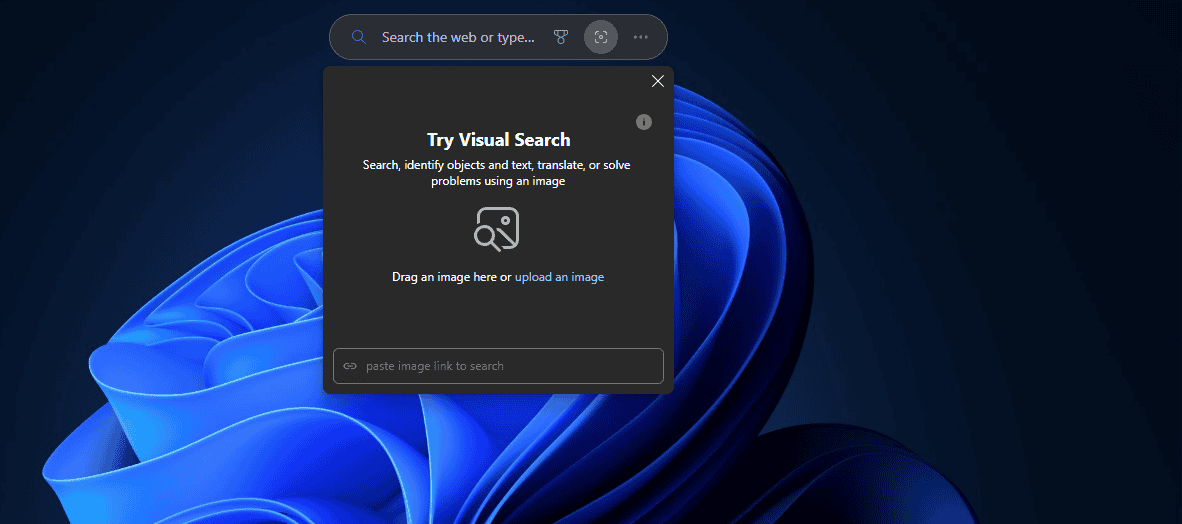
Task: Close the Visual Search panel
Action: click(657, 81)
